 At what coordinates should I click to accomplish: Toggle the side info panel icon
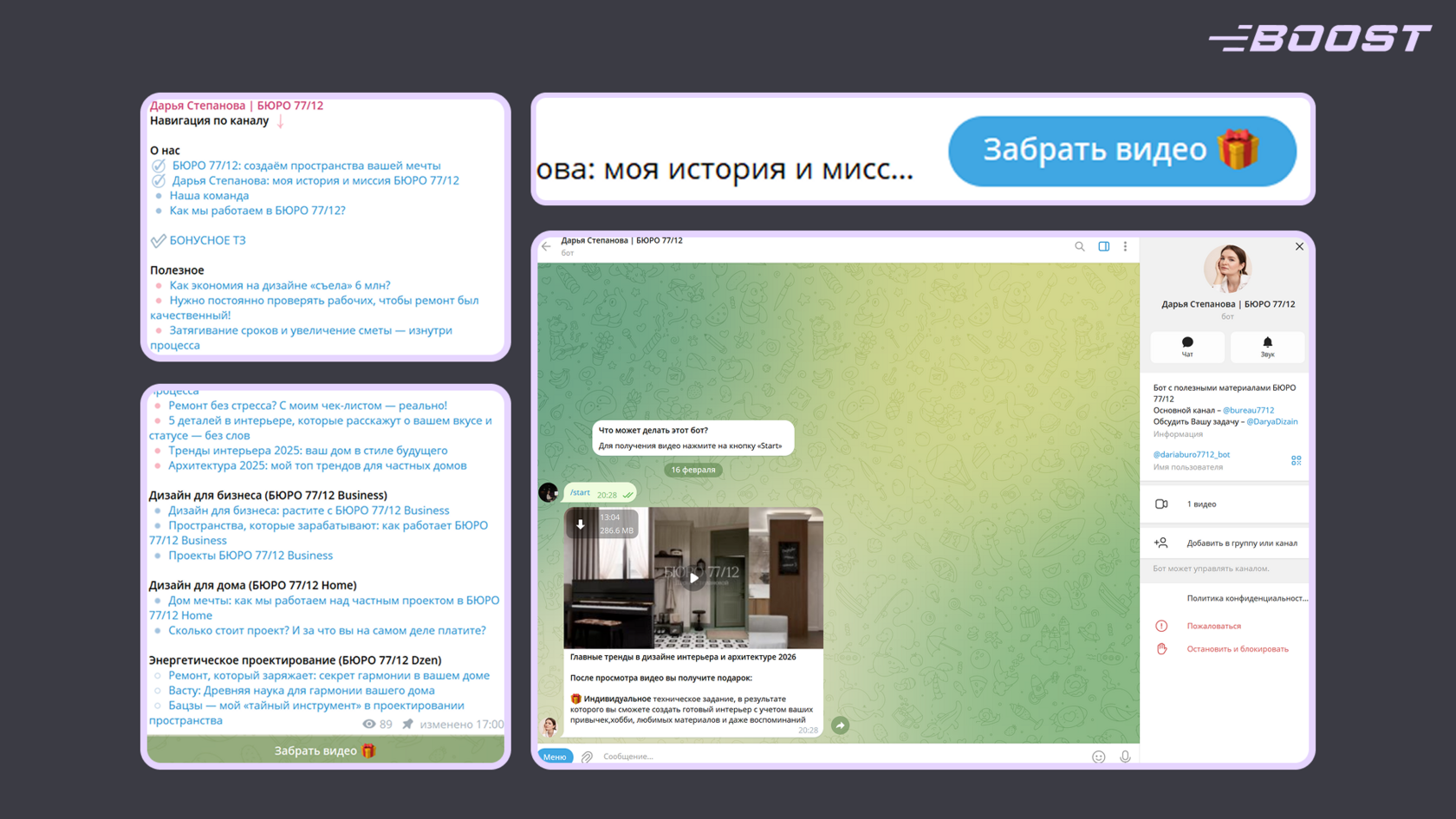click(x=1104, y=247)
